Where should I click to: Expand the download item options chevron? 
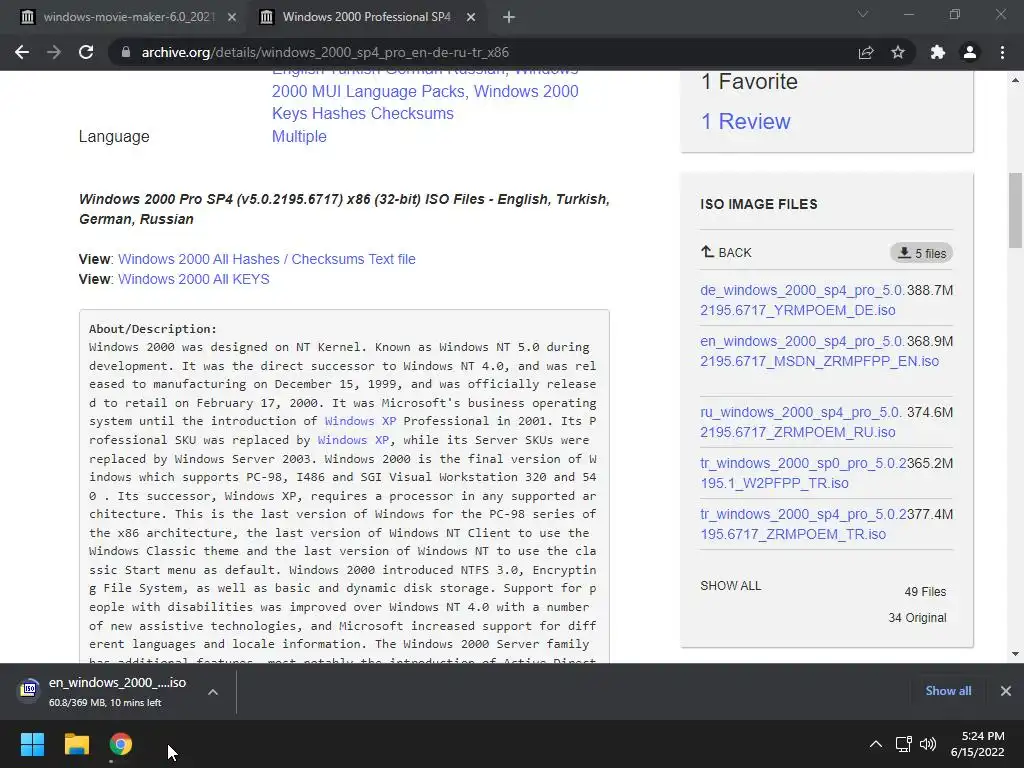pos(213,692)
